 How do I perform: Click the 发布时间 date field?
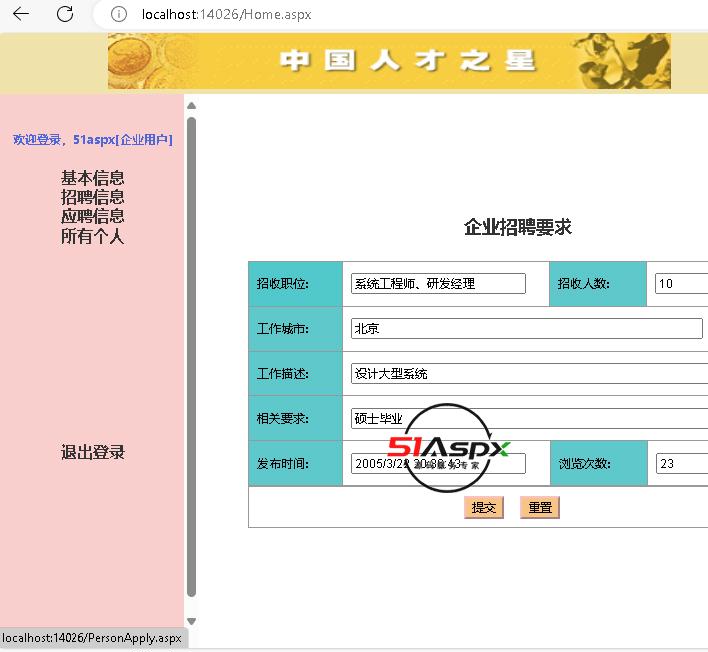click(x=437, y=464)
